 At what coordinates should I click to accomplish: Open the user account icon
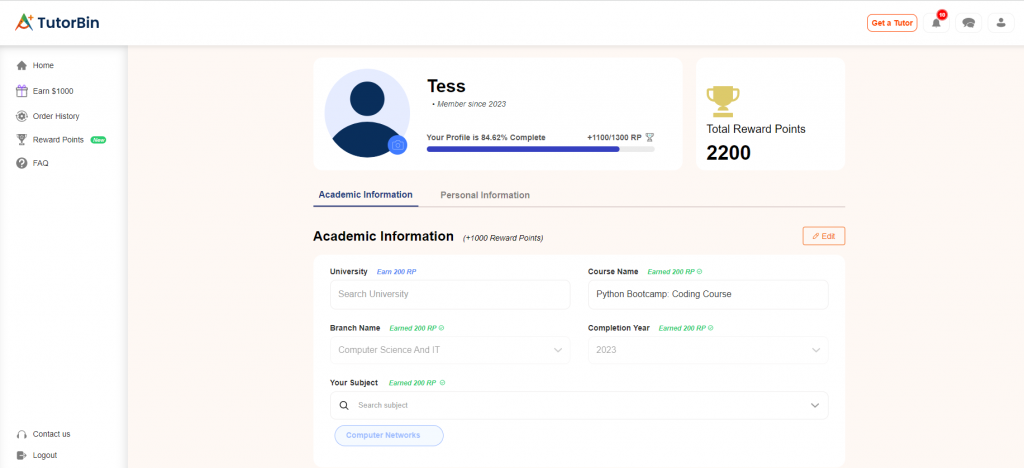(1000, 23)
